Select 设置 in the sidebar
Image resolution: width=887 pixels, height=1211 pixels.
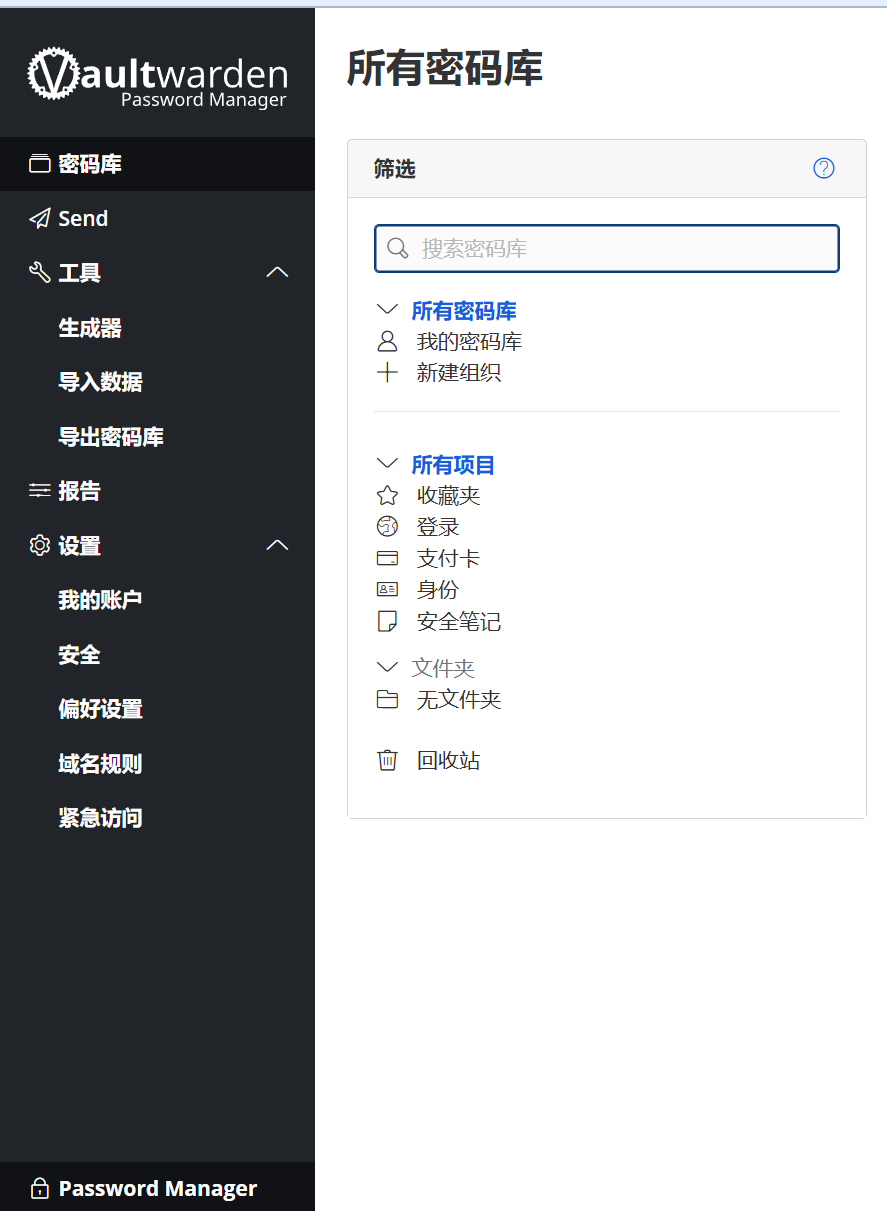pos(80,546)
